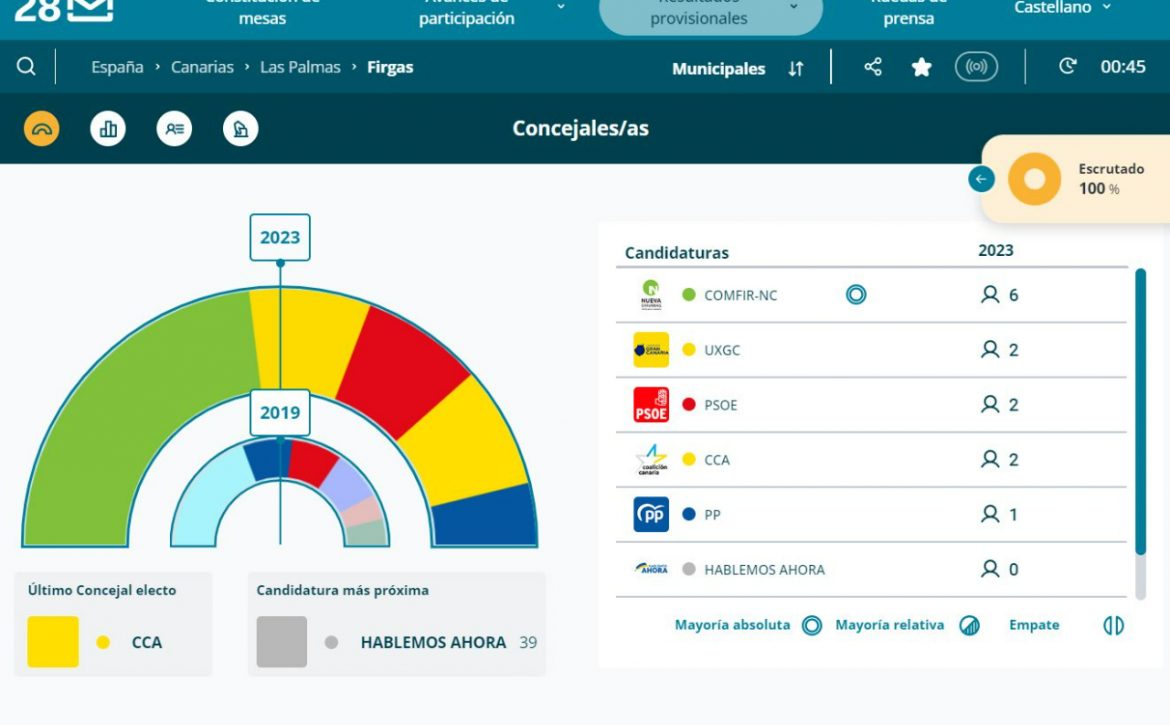Click the yellow CCA swatch under Último Concejal
The height and width of the screenshot is (725, 1170).
pyautogui.click(x=53, y=641)
